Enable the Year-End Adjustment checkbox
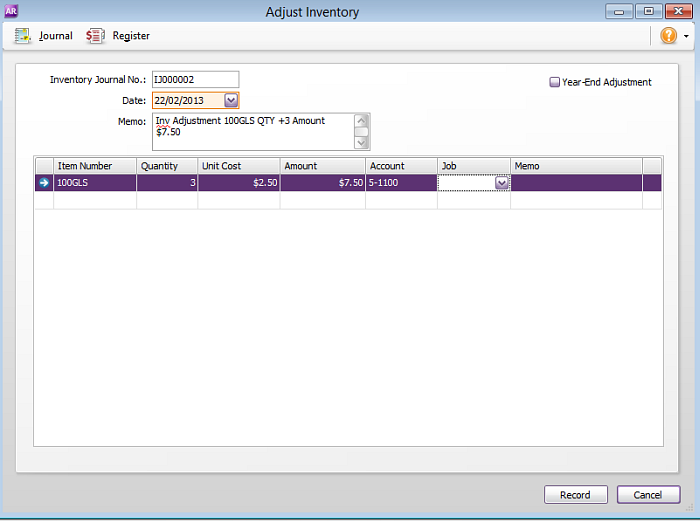The height and width of the screenshot is (521, 700). [x=555, y=82]
